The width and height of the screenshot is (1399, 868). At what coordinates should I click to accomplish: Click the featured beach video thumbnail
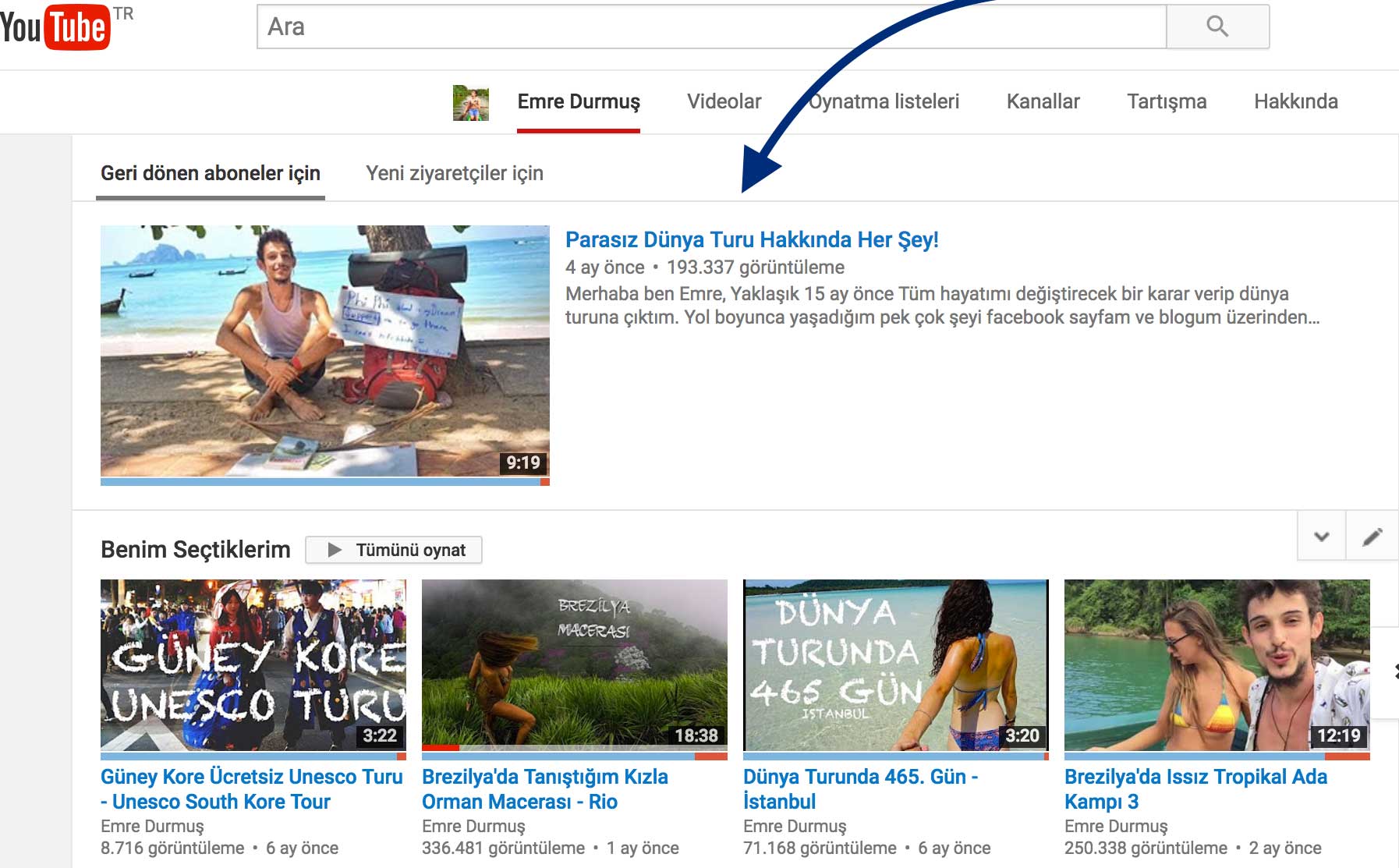324,351
